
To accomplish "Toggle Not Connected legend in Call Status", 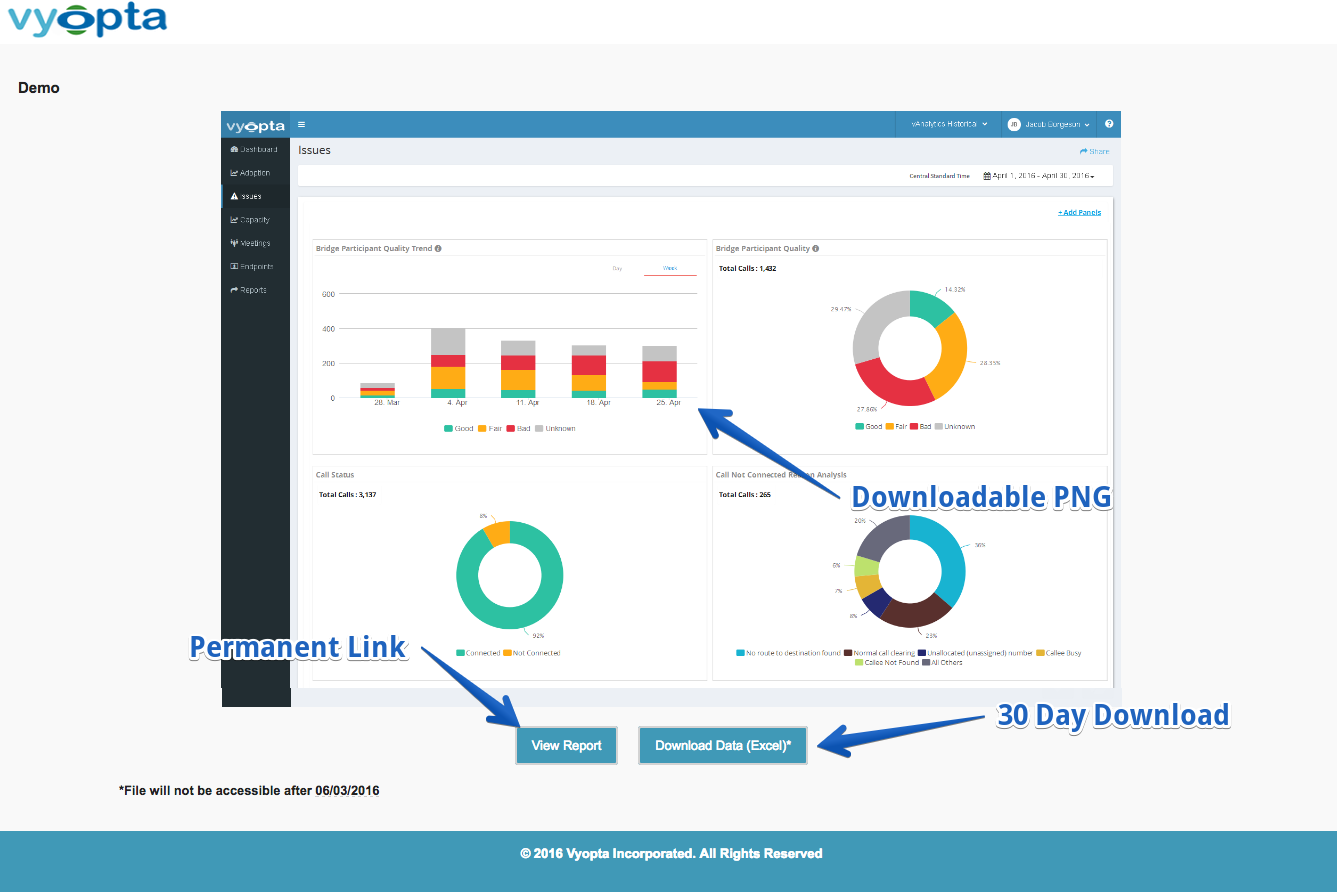I will point(532,653).
